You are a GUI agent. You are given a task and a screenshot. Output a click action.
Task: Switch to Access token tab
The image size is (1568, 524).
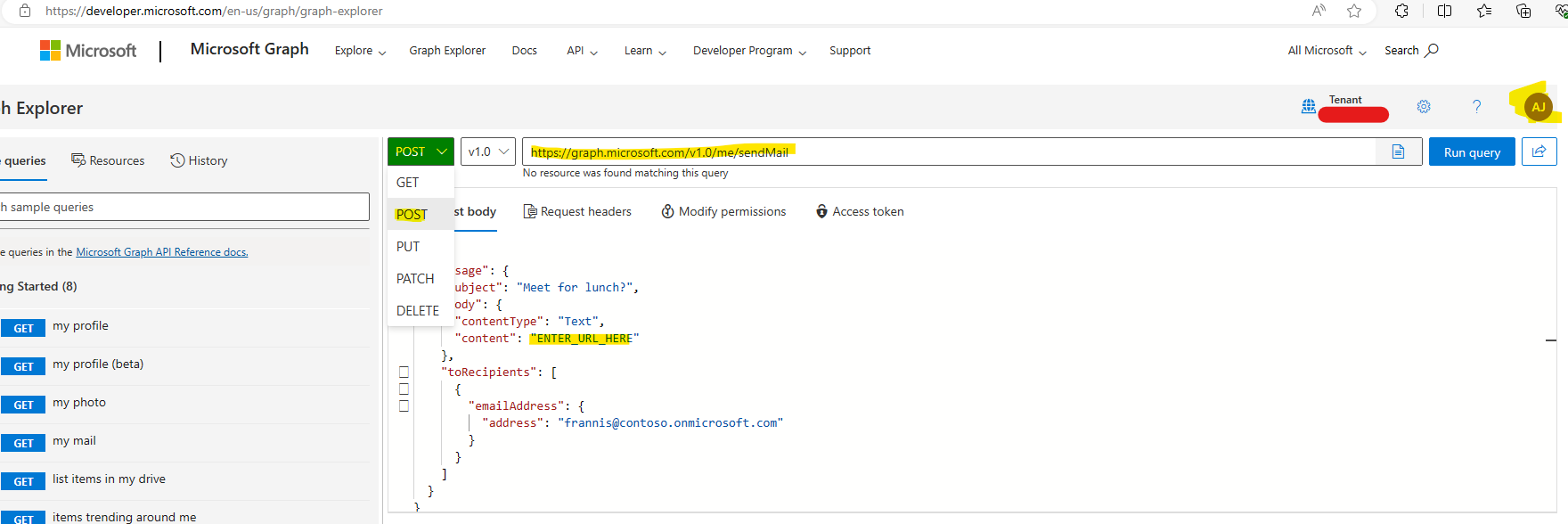(860, 211)
